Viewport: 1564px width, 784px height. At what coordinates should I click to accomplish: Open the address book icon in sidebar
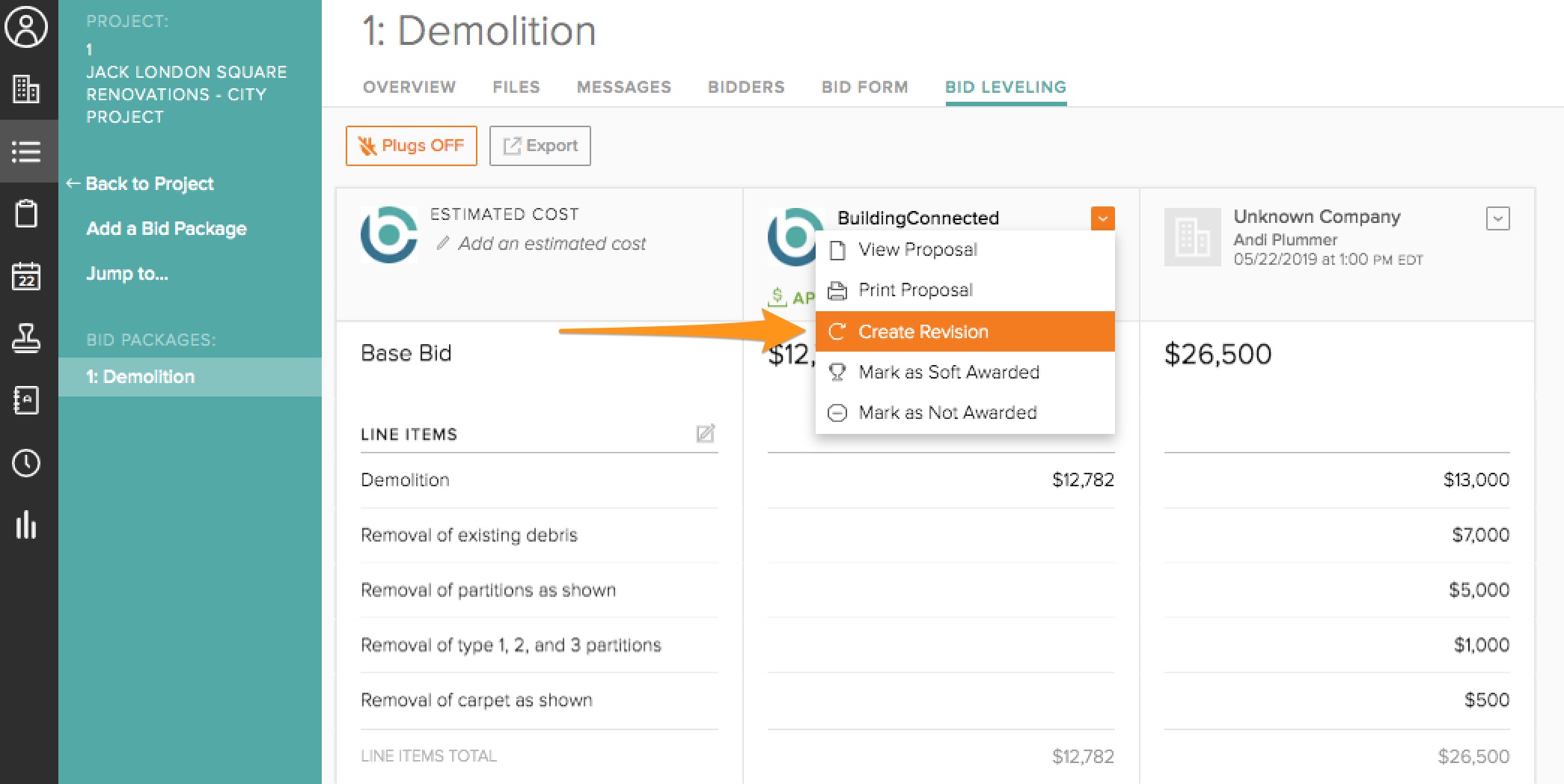point(27,400)
